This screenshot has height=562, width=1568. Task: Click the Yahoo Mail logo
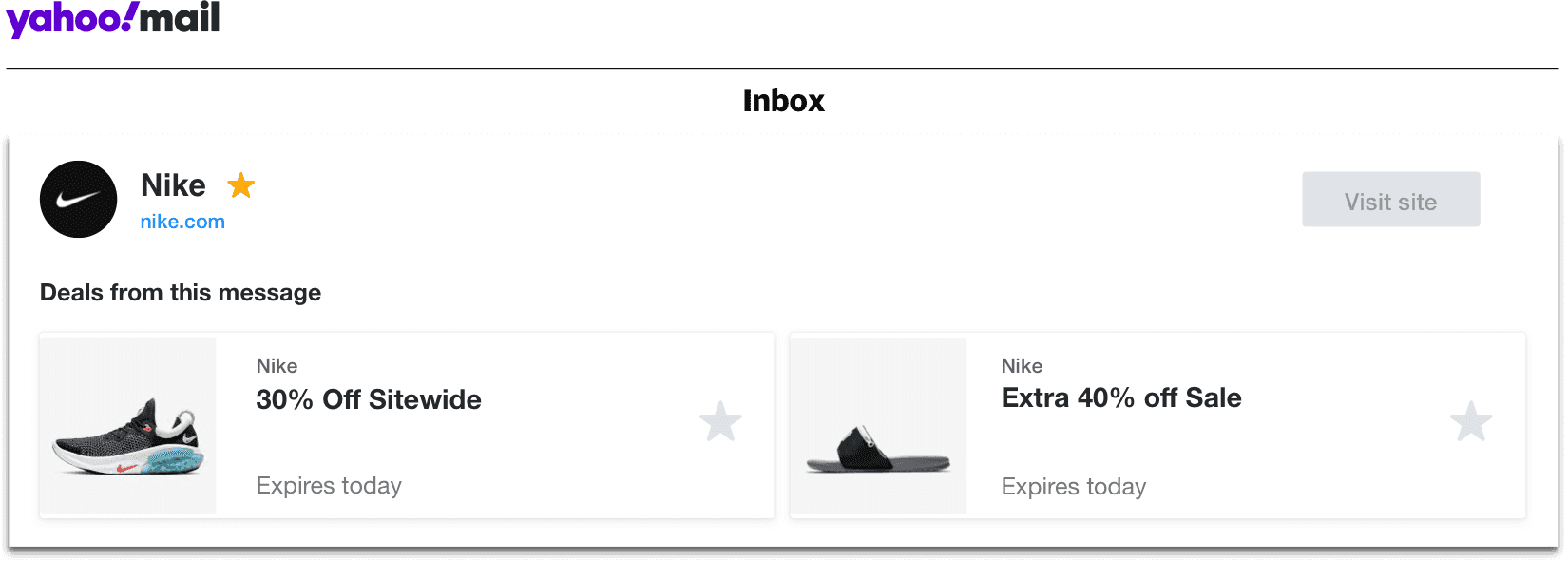pos(113,18)
